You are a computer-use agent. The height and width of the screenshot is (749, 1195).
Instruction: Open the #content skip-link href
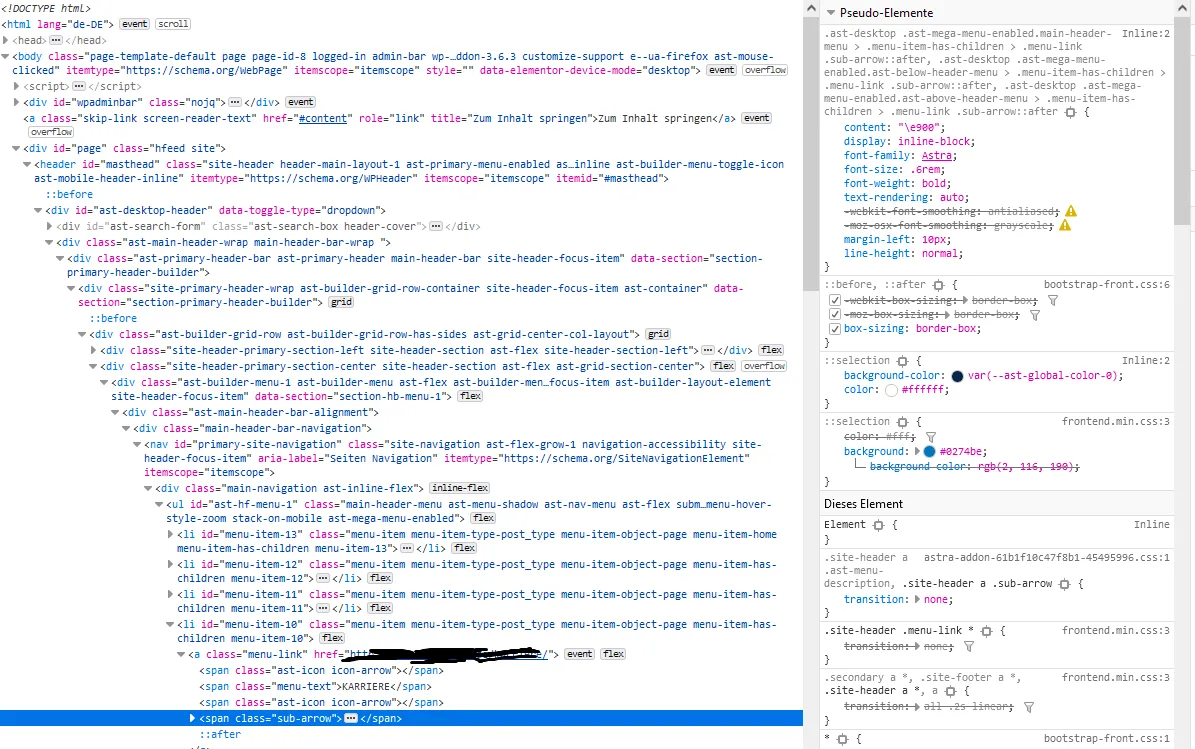tap(323, 118)
